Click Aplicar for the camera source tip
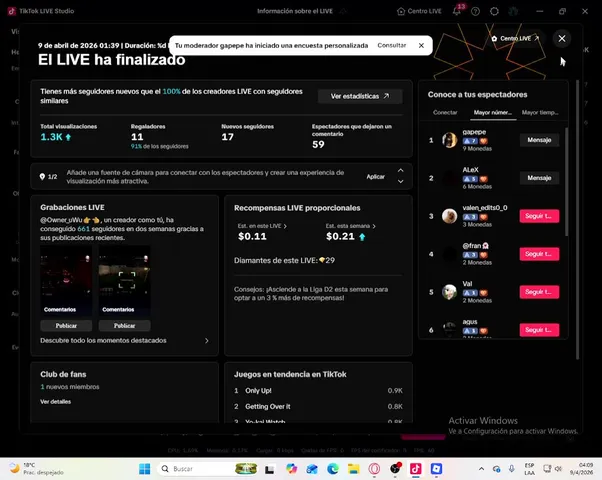The width and height of the screenshot is (602, 480). point(375,177)
